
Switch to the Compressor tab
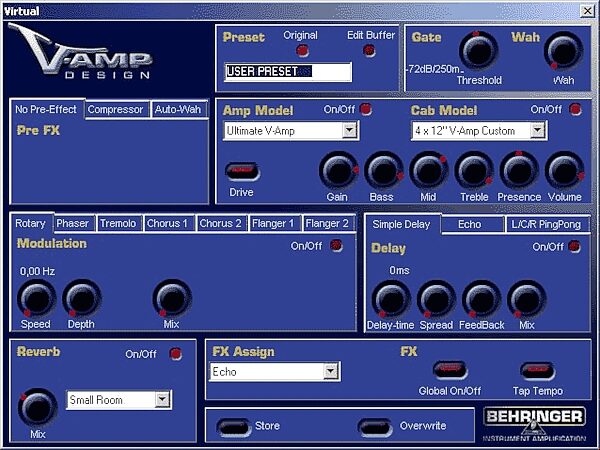click(x=116, y=109)
